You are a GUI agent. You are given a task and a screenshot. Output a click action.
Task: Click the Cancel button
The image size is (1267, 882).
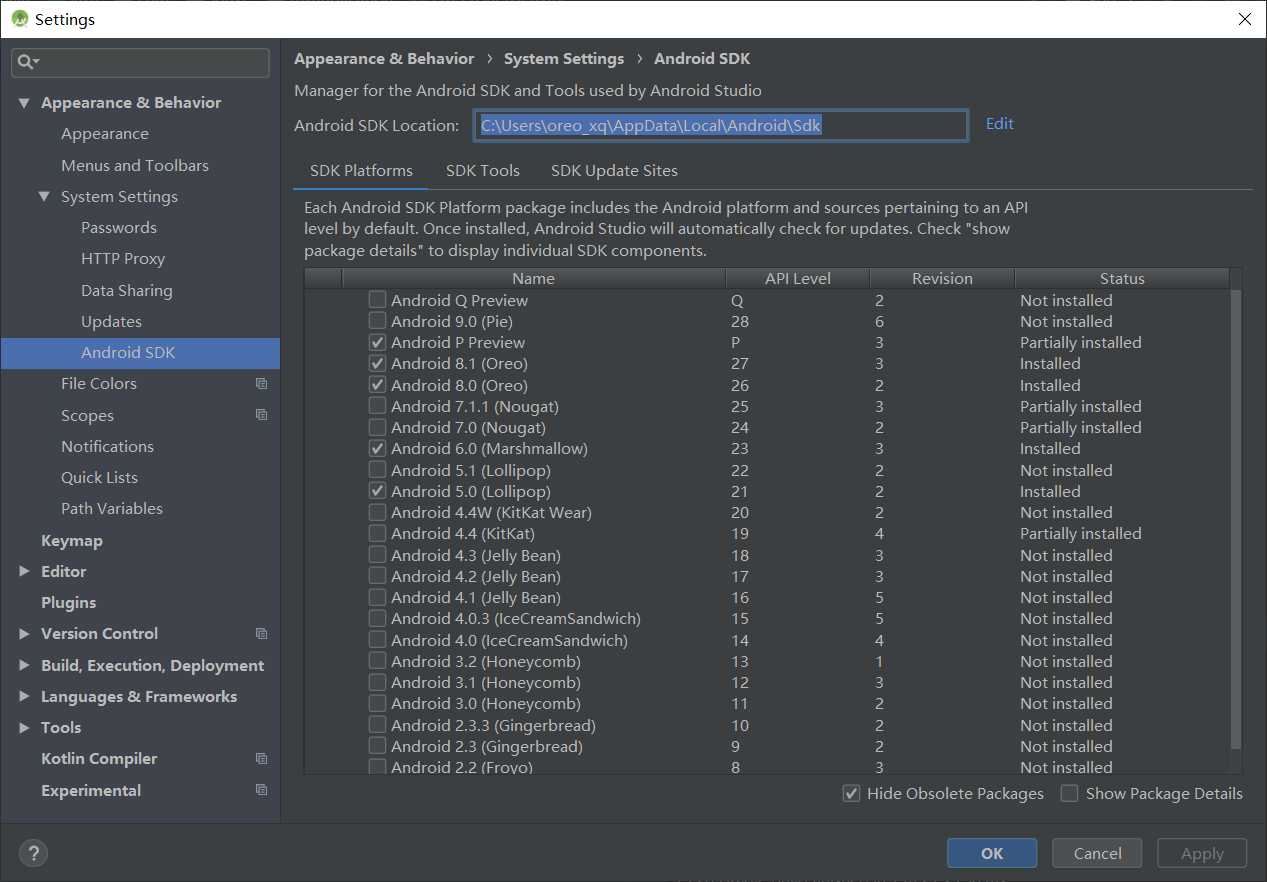point(1098,853)
